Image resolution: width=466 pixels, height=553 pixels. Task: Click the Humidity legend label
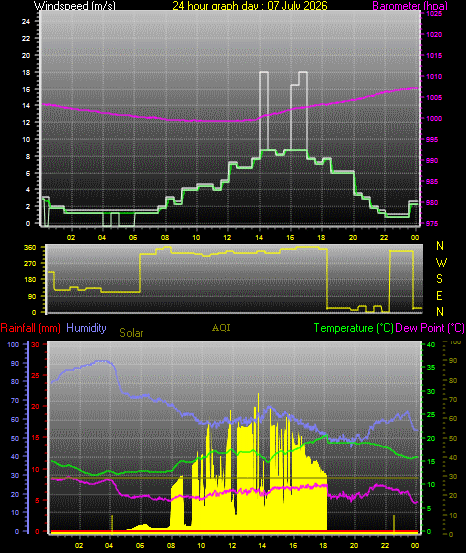pyautogui.click(x=86, y=328)
